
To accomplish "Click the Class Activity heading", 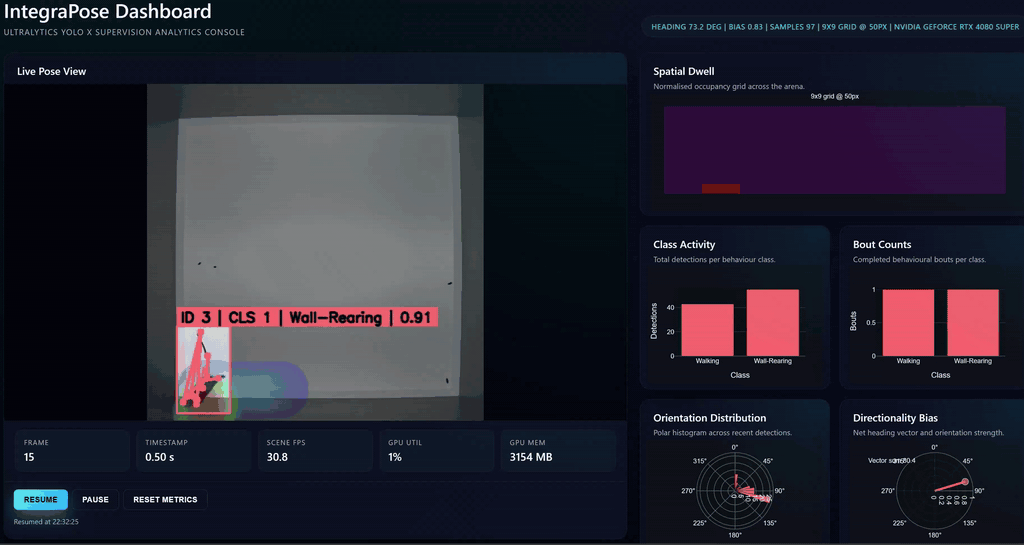I will pyautogui.click(x=684, y=244).
